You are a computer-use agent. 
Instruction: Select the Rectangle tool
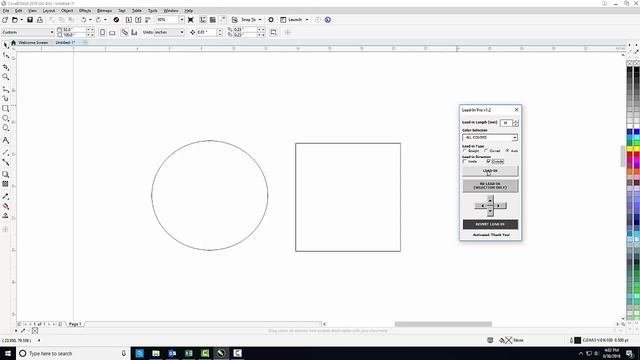(x=6, y=109)
